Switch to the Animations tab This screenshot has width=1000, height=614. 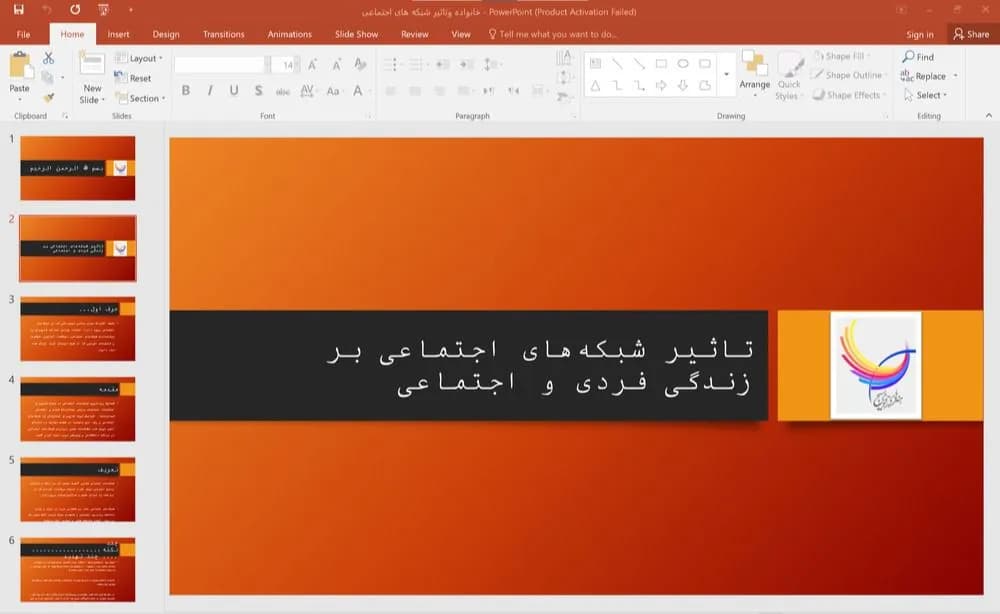[290, 34]
